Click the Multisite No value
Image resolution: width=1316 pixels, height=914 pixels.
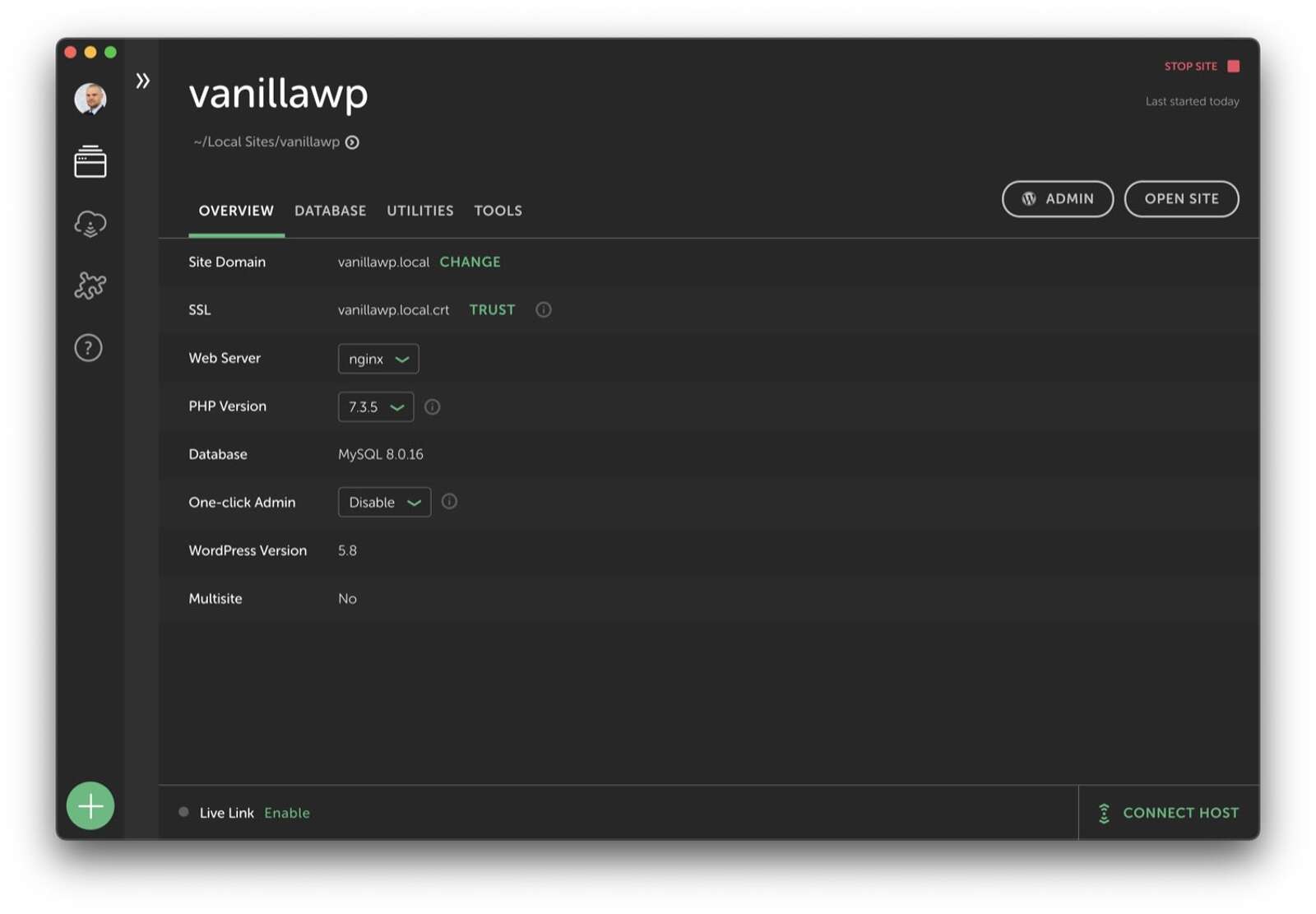[x=347, y=598]
